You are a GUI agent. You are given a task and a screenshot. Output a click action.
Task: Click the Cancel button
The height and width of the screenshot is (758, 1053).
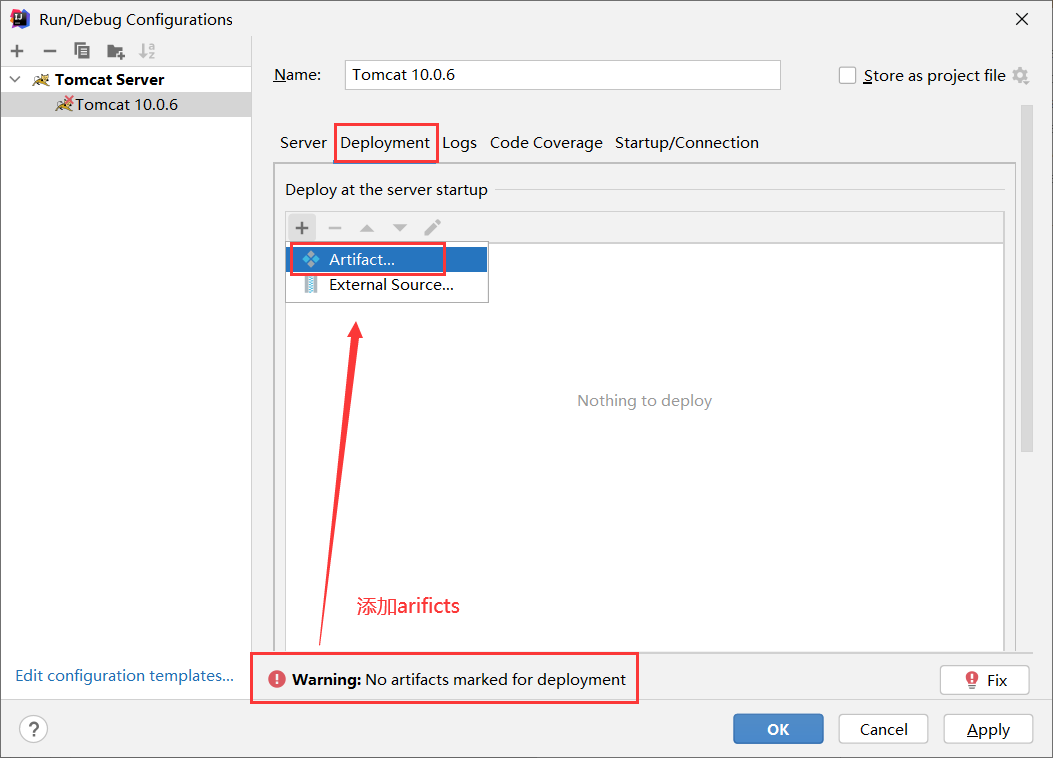[883, 729]
